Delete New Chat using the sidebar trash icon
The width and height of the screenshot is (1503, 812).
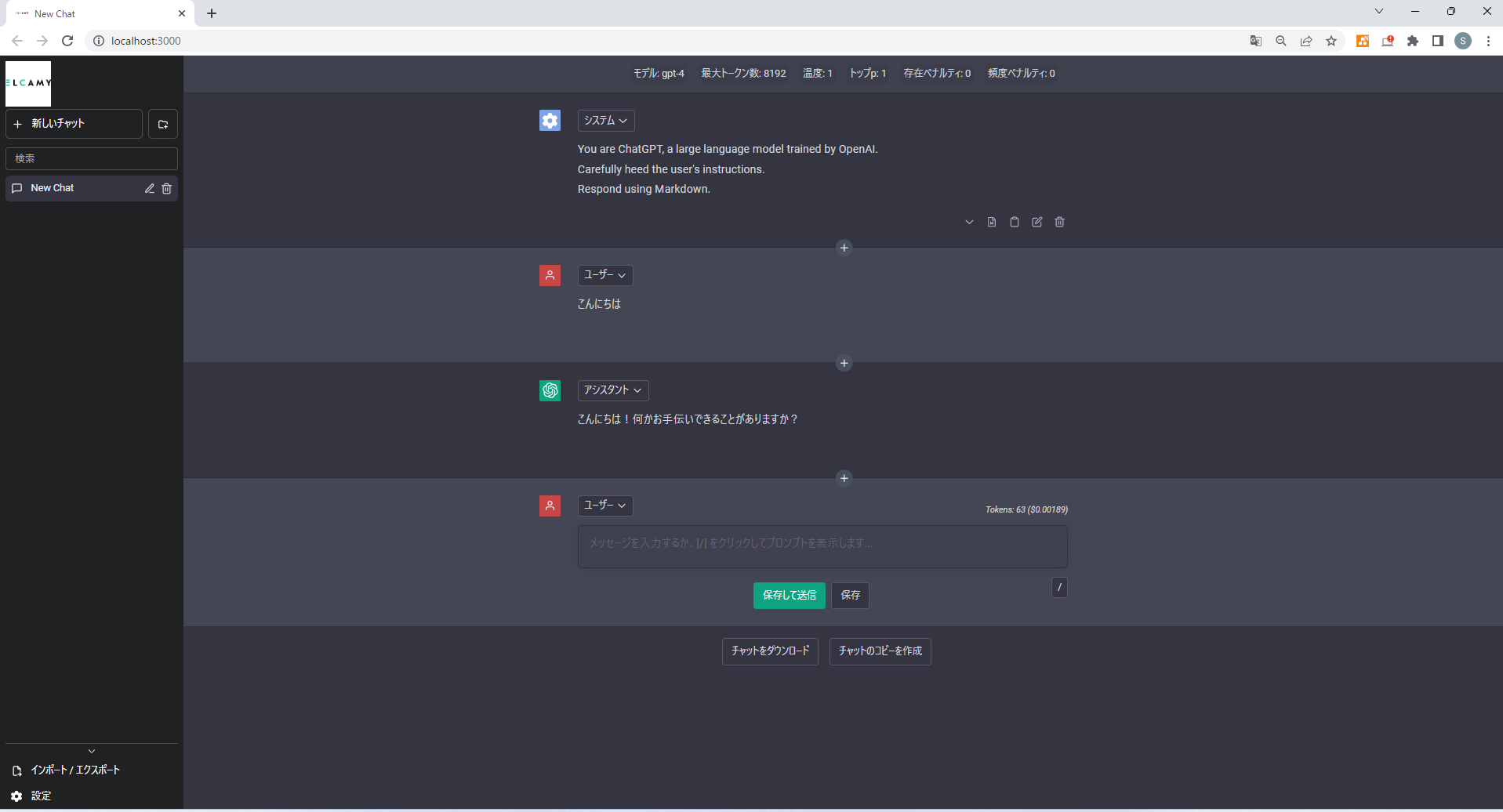166,188
